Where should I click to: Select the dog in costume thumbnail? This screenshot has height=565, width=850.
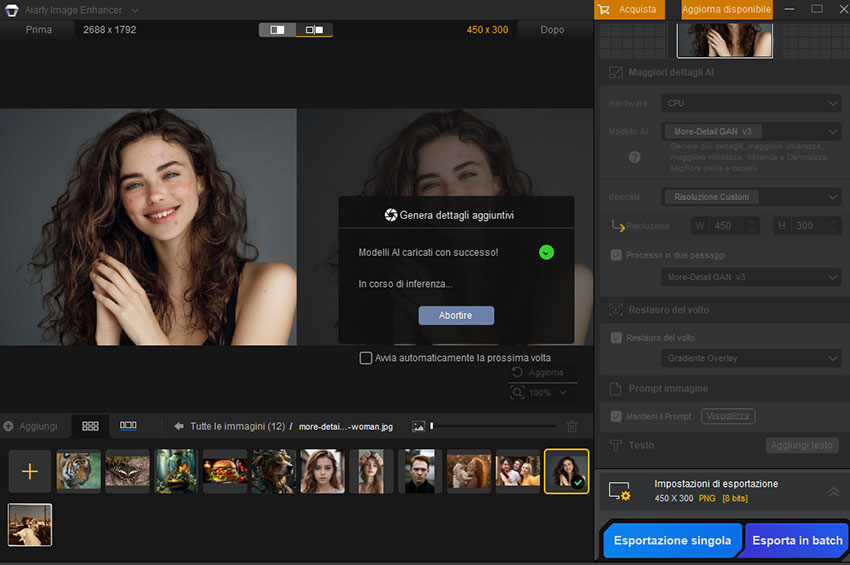(x=274, y=471)
